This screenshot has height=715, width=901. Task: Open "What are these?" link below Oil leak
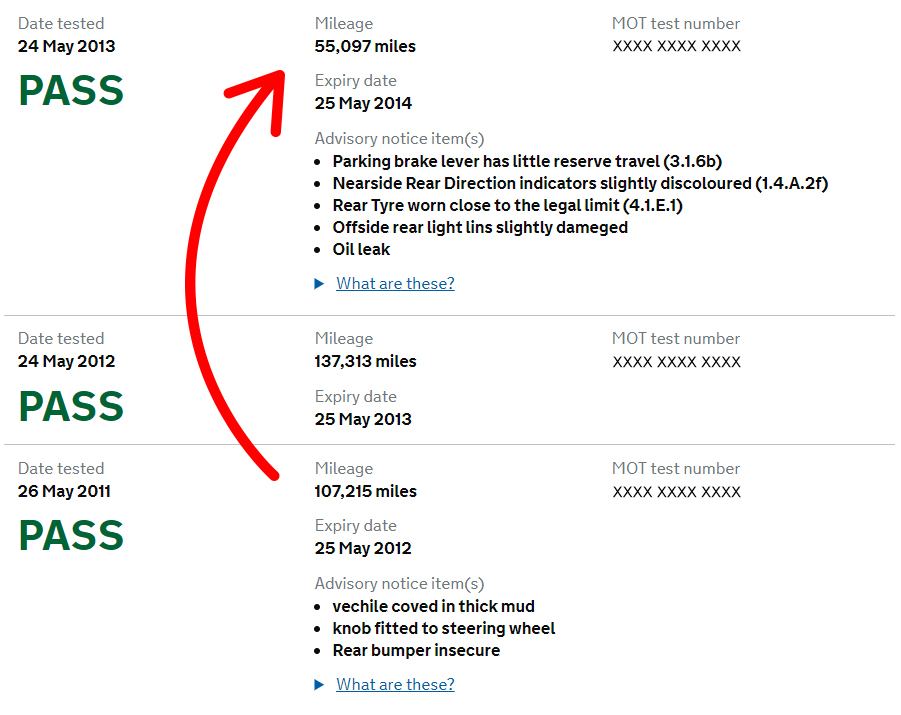(395, 284)
